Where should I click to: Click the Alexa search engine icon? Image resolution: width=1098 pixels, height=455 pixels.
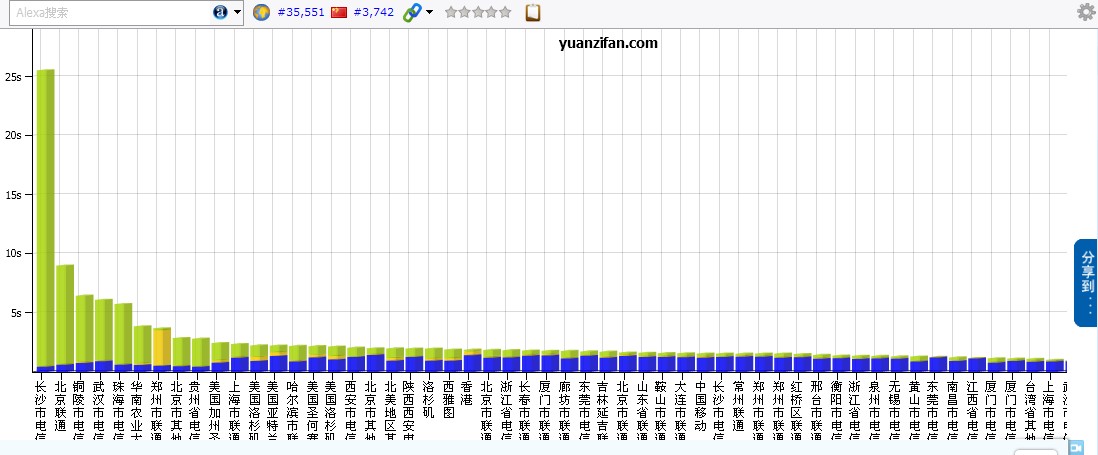[x=220, y=12]
